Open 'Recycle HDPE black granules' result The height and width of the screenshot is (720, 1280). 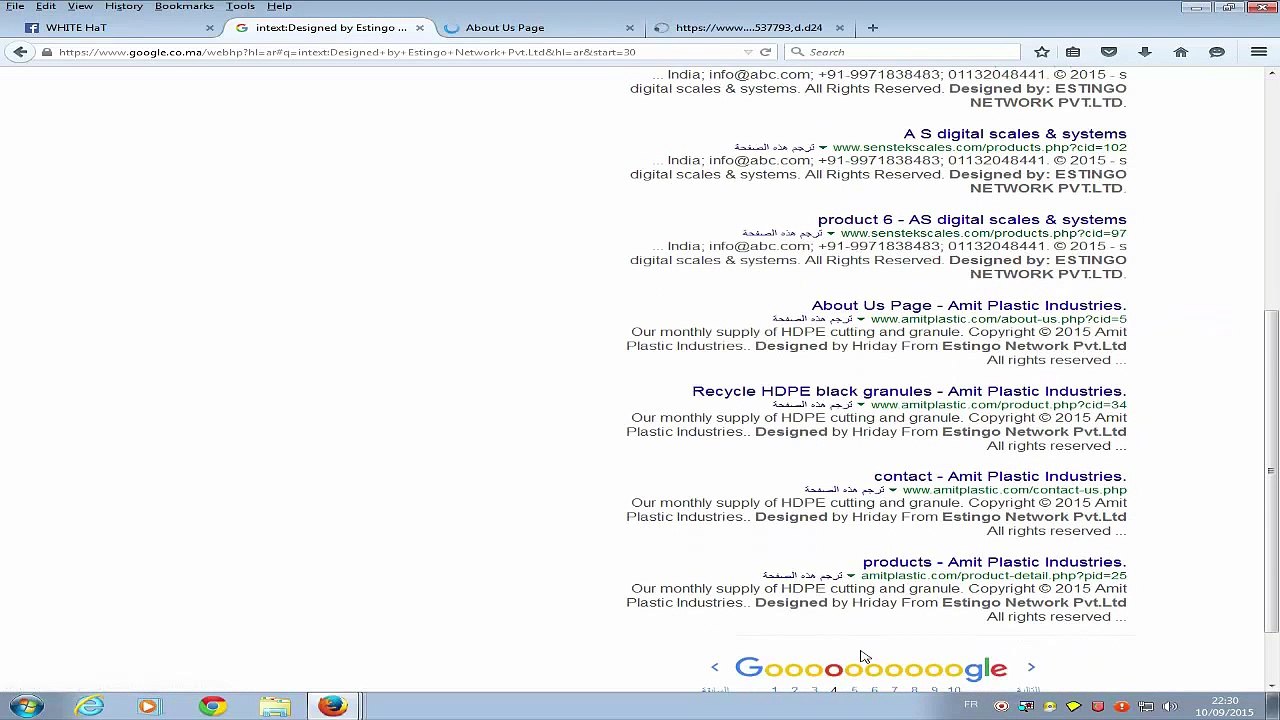[909, 391]
